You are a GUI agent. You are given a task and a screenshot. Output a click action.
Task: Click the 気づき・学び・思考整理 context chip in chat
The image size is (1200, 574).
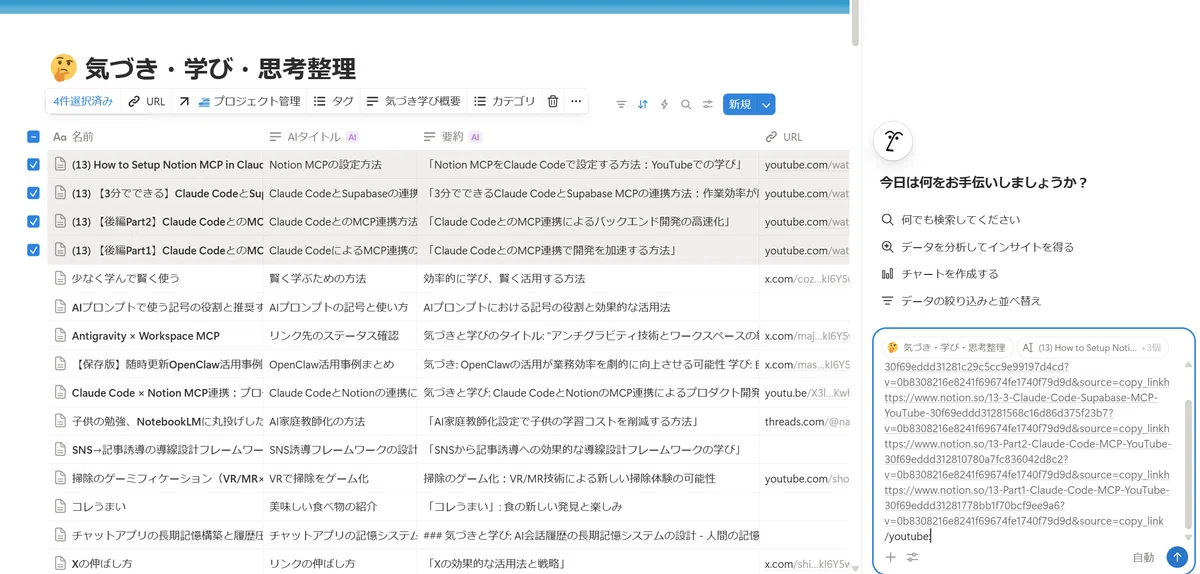945,348
